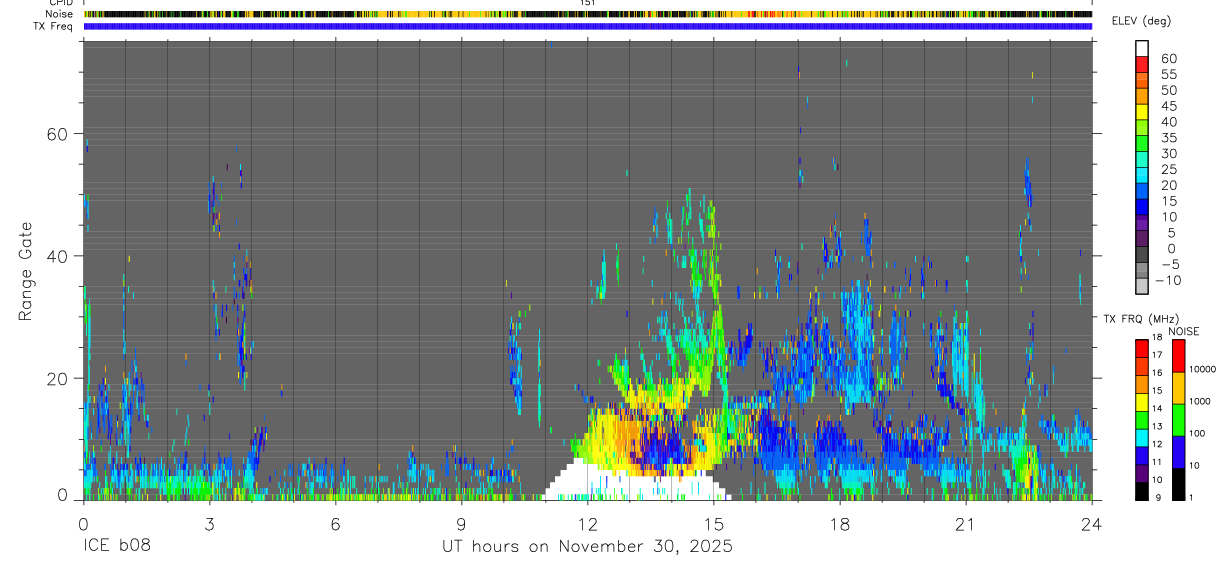Click the red top swatch of NOISE legend

pyautogui.click(x=1178, y=356)
